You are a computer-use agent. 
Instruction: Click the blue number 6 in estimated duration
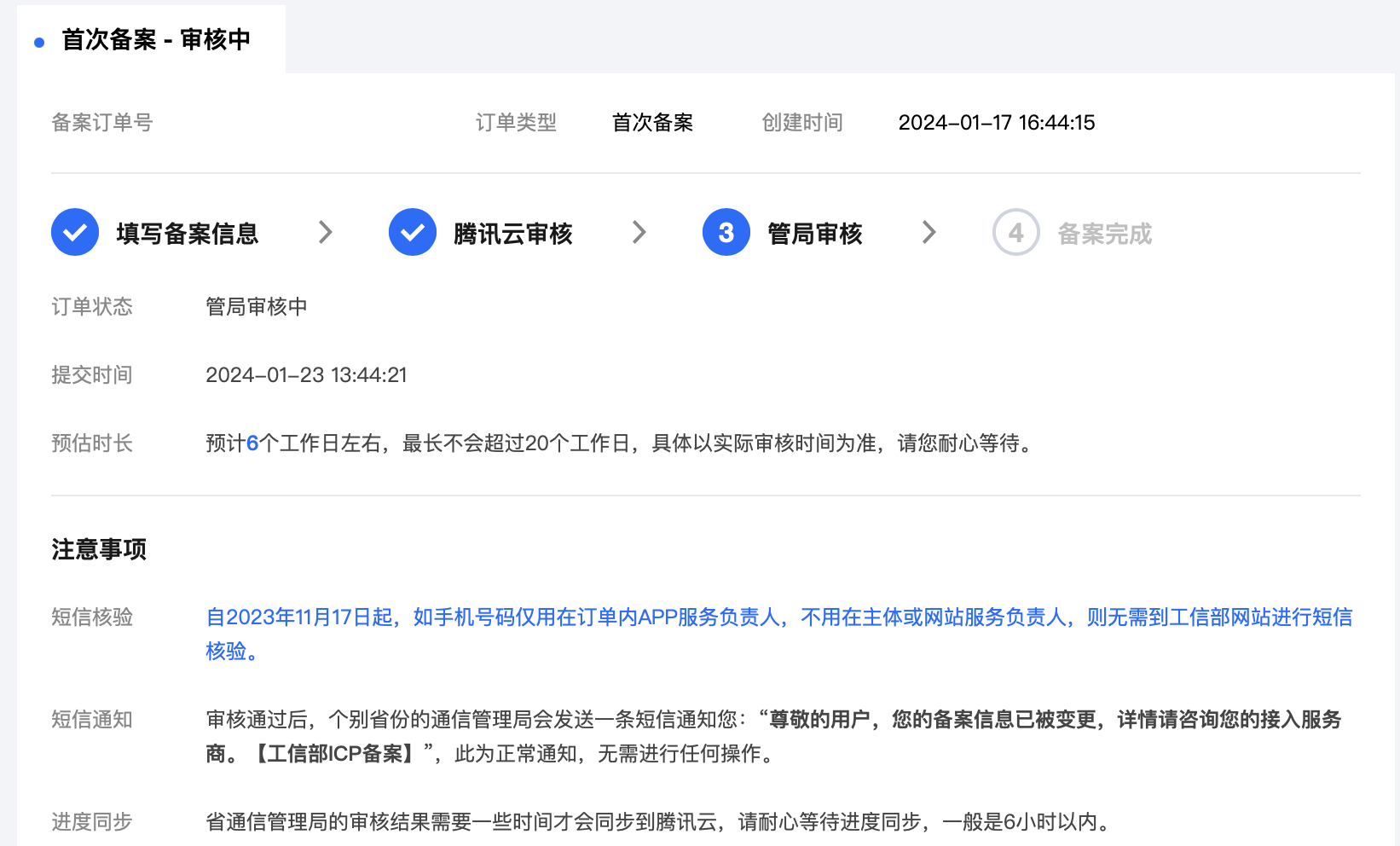pyautogui.click(x=252, y=443)
